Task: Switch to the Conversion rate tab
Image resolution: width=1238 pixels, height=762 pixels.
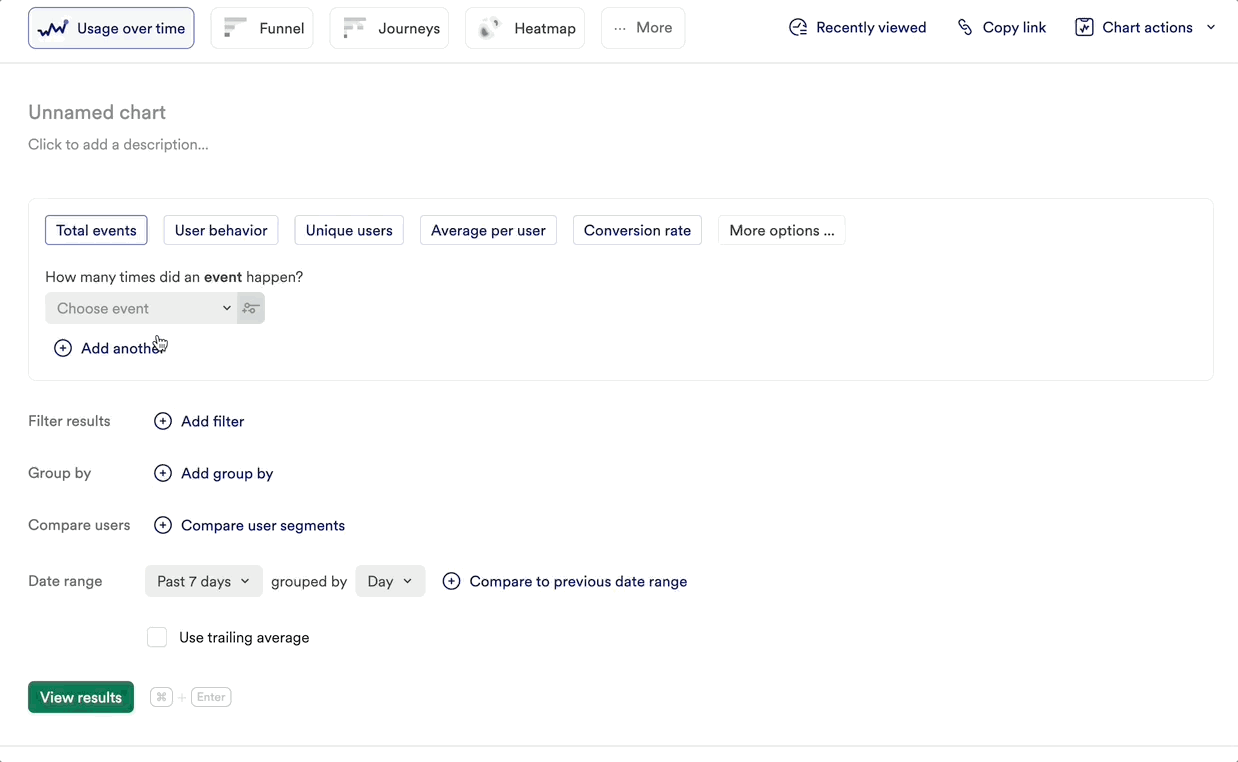Action: click(x=637, y=230)
